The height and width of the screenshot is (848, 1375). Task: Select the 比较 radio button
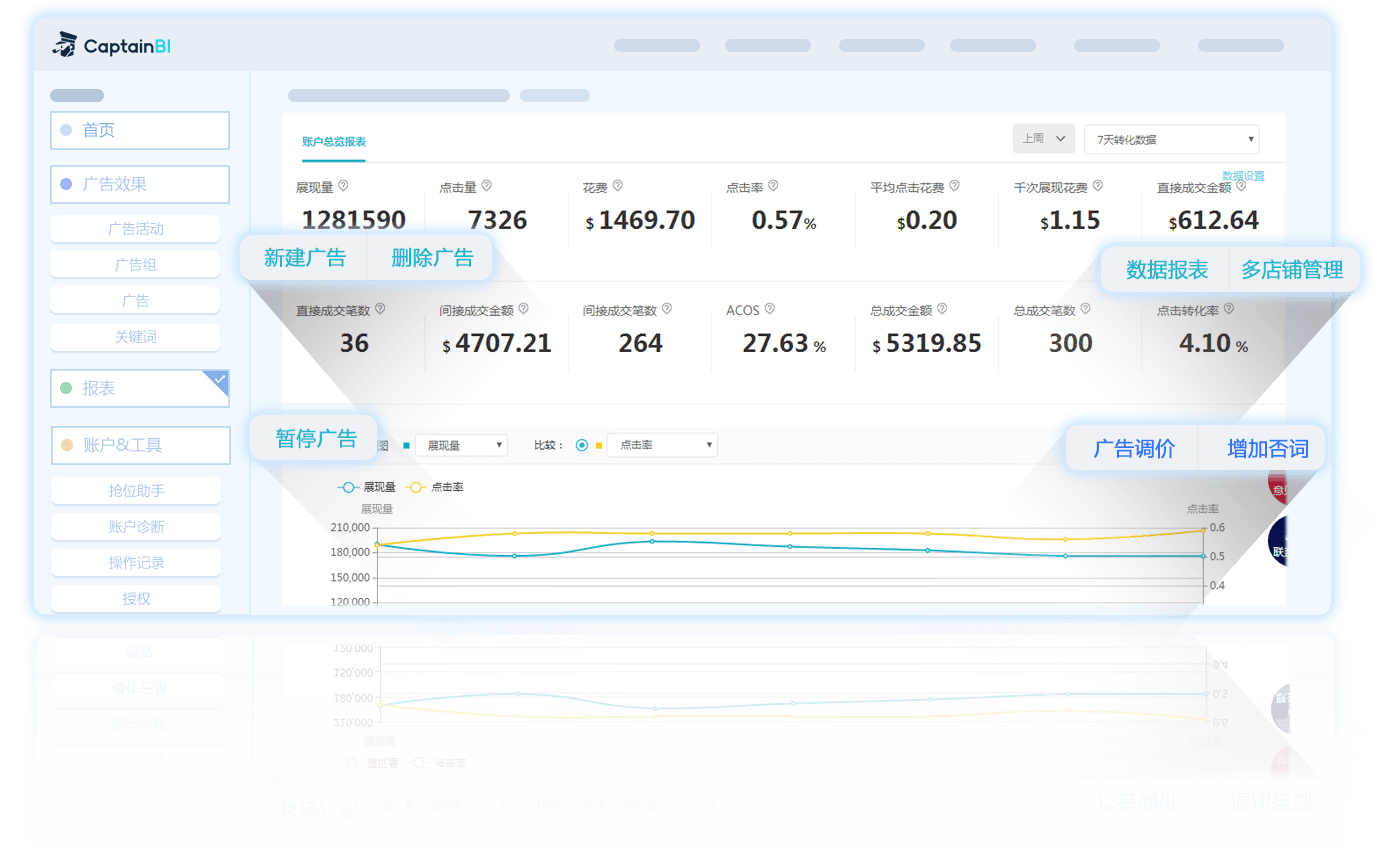[x=582, y=445]
